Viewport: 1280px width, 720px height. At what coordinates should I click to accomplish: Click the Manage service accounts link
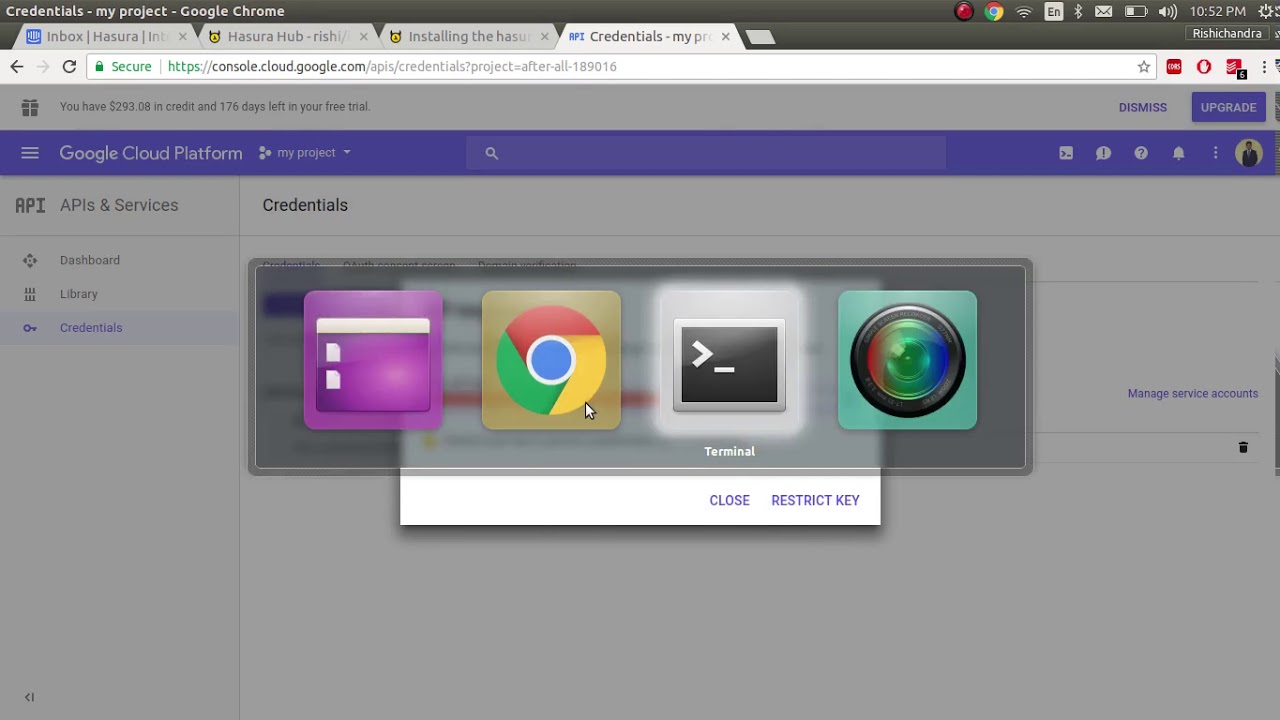(x=1193, y=393)
